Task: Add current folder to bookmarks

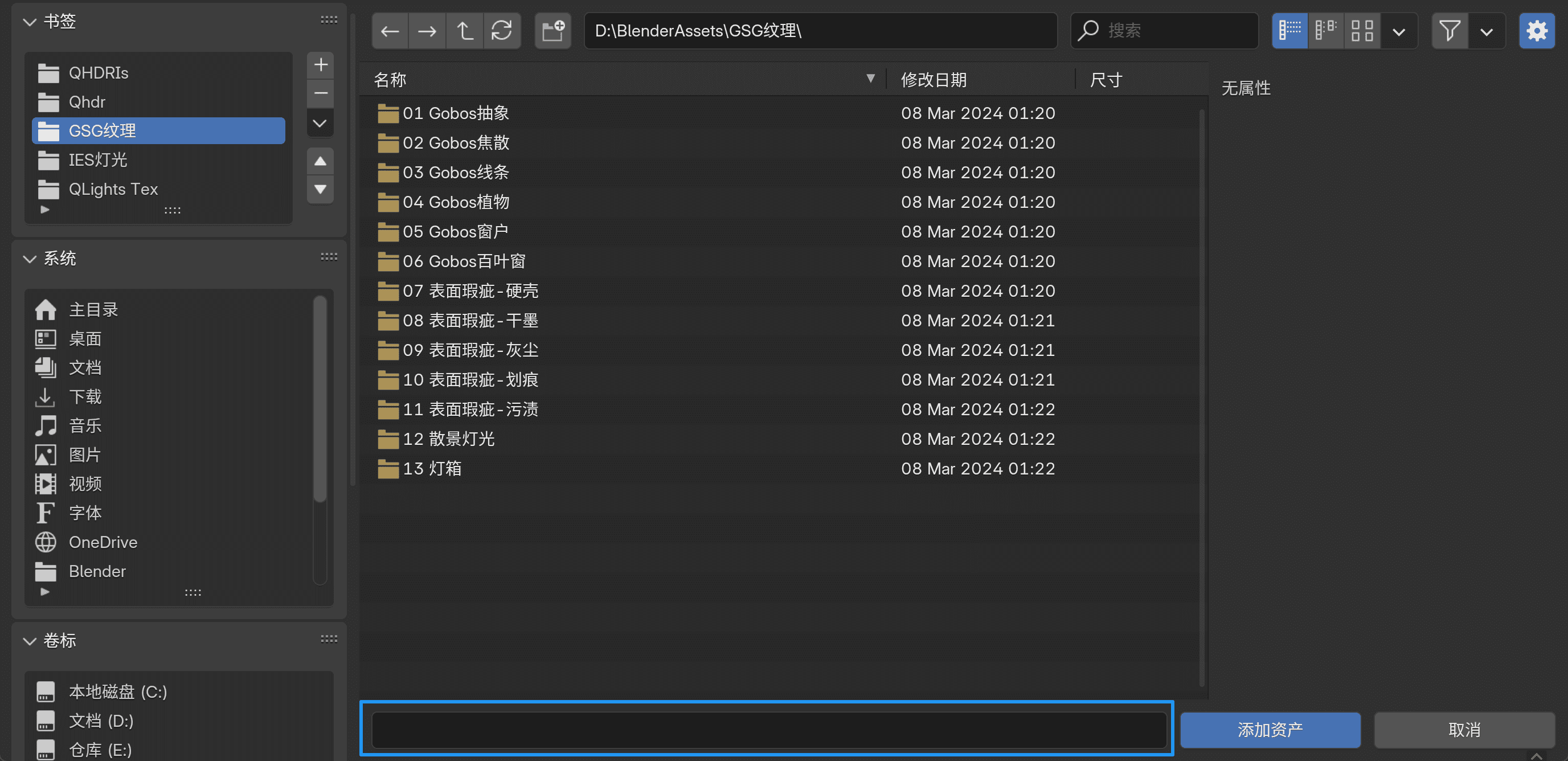Action: [x=320, y=64]
